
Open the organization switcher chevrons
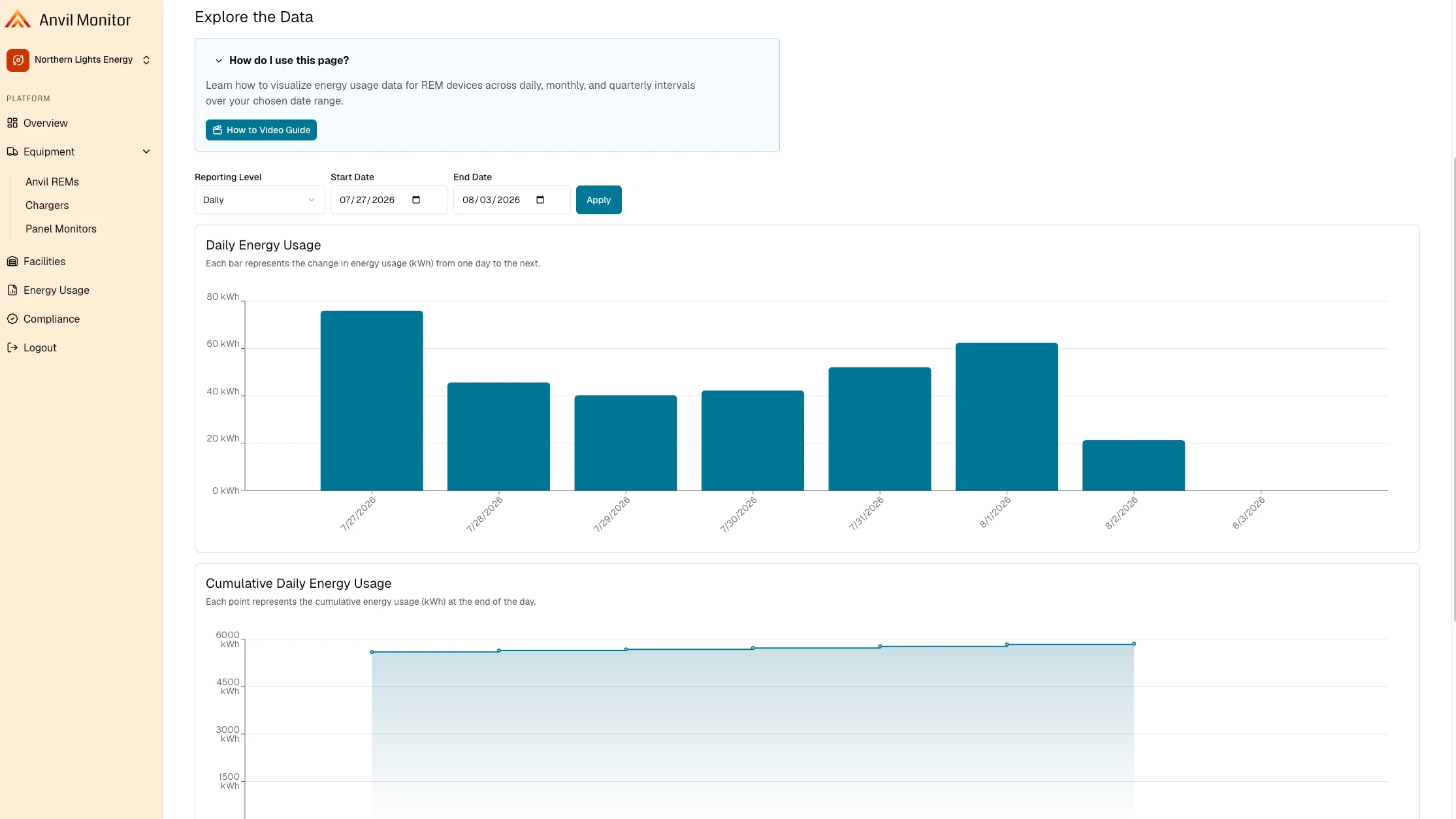tap(146, 60)
